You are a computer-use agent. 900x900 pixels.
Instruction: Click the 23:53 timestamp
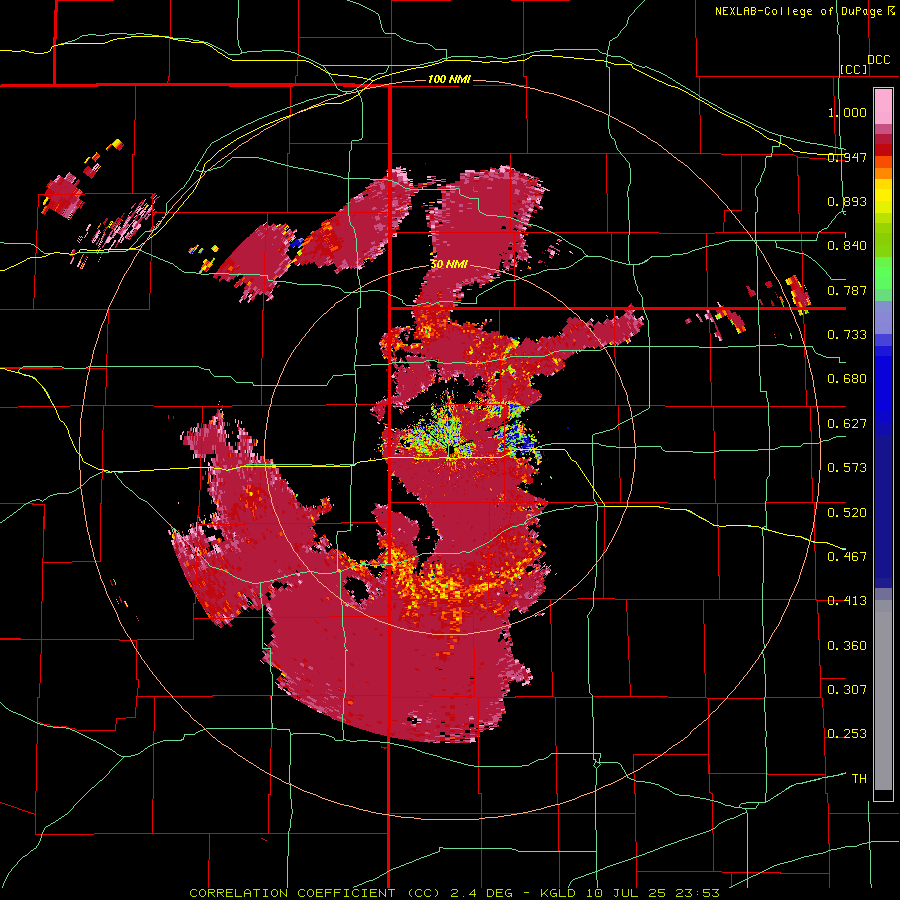point(697,893)
